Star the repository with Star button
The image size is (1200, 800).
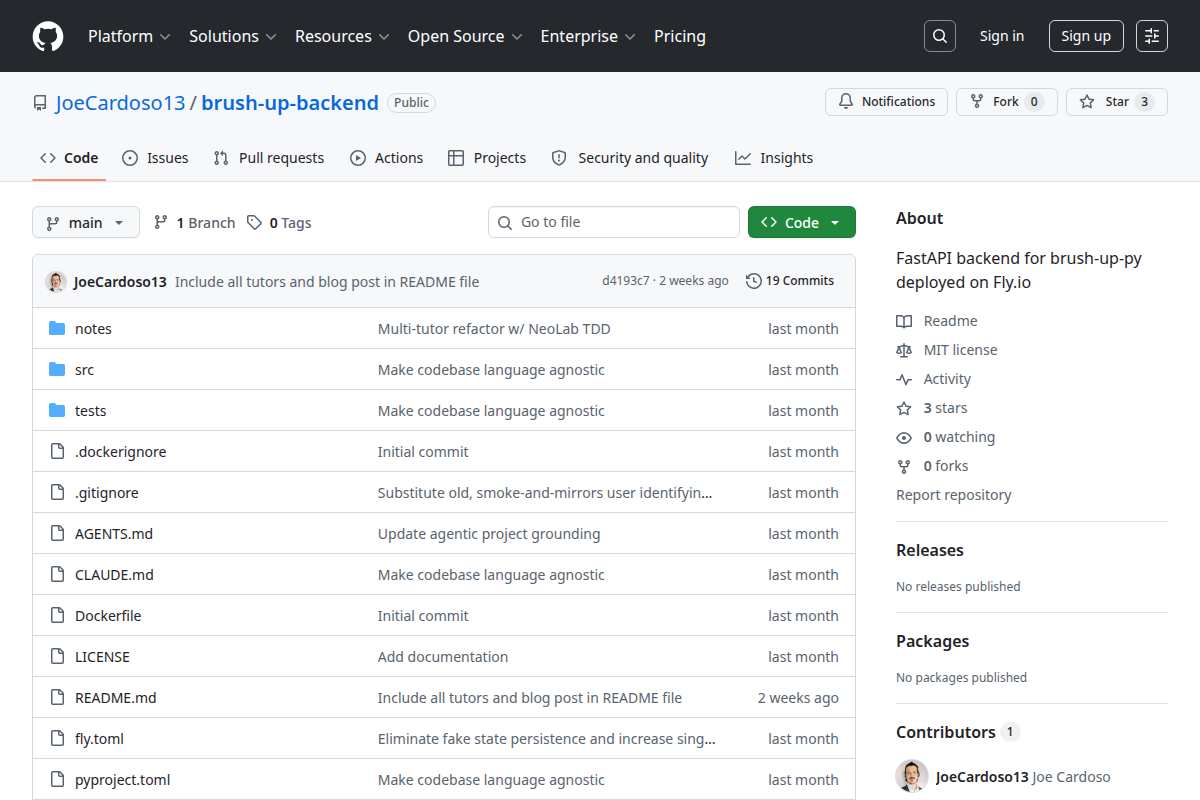(x=1117, y=102)
